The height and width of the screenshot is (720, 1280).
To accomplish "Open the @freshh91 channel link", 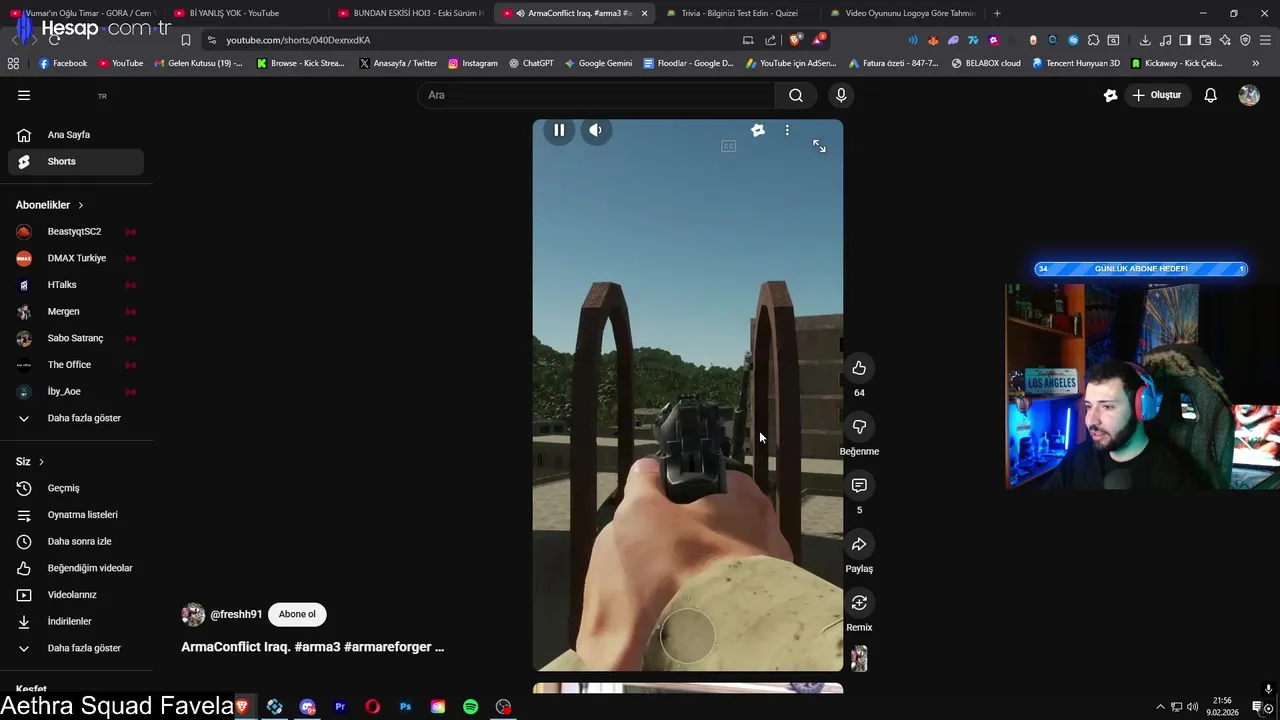I will point(236,614).
